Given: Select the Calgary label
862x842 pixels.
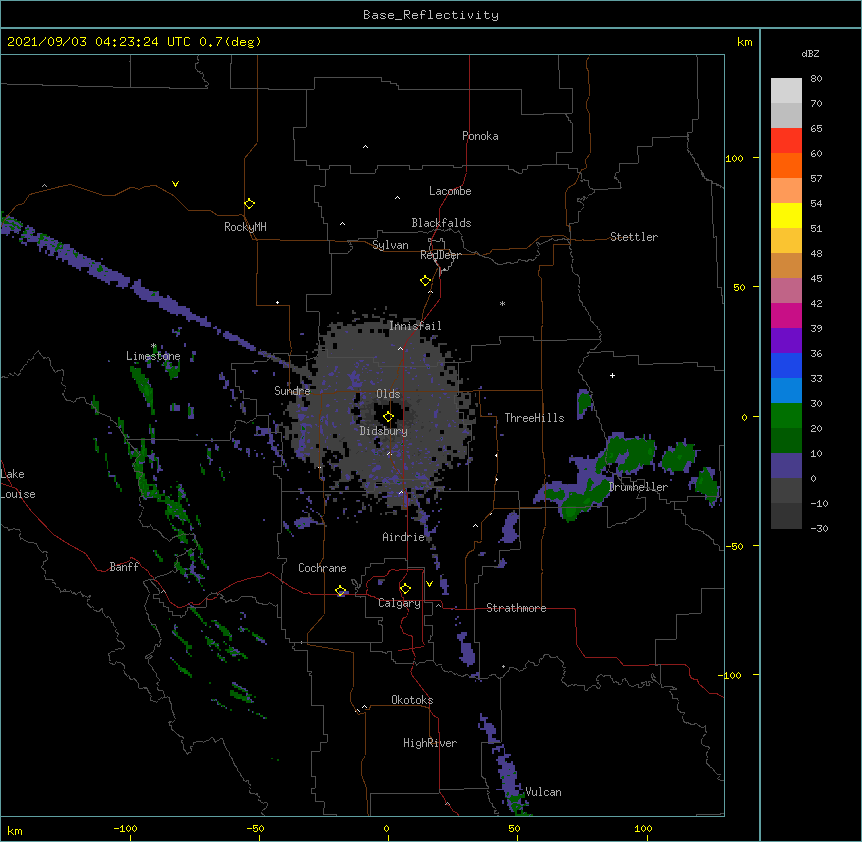Looking at the screenshot, I should coord(400,603).
